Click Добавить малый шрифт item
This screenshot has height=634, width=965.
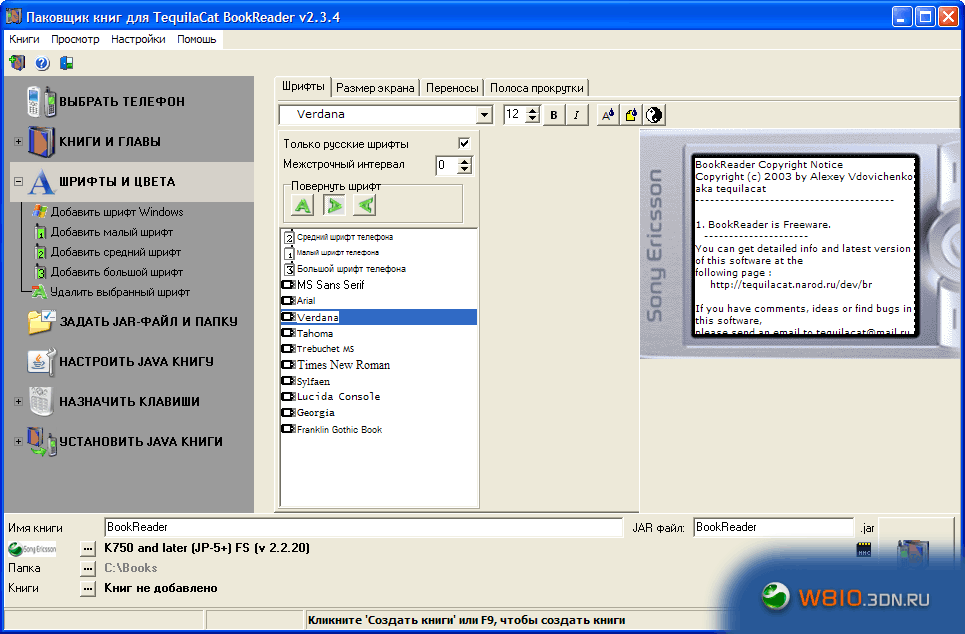[x=111, y=232]
